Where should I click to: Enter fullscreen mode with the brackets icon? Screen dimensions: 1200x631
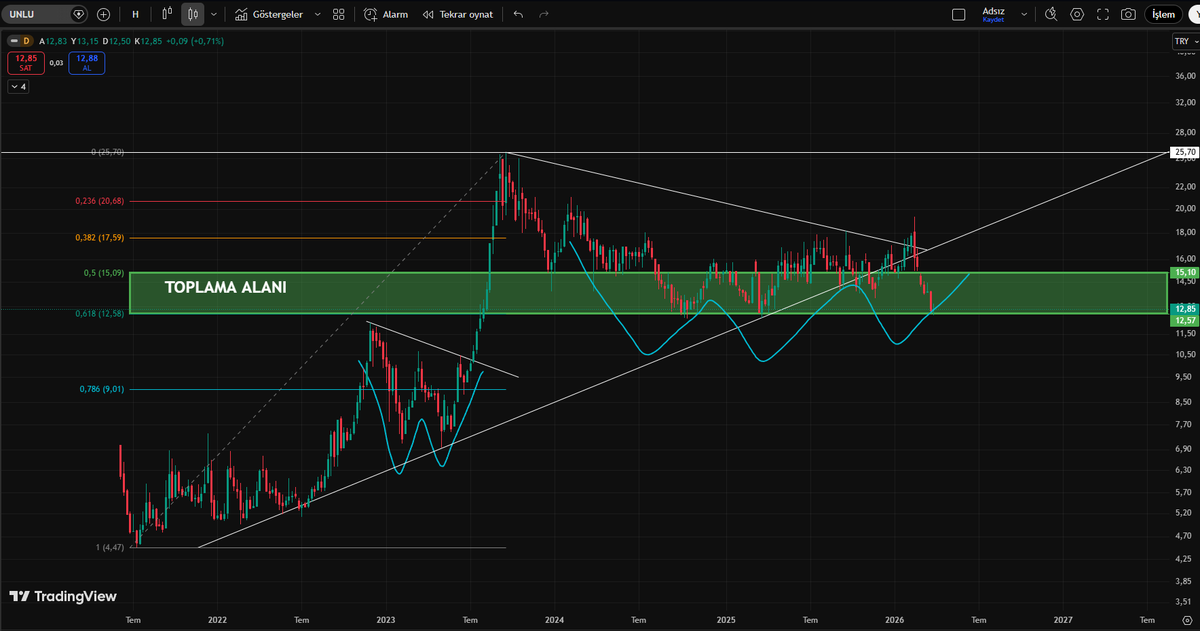(1102, 14)
